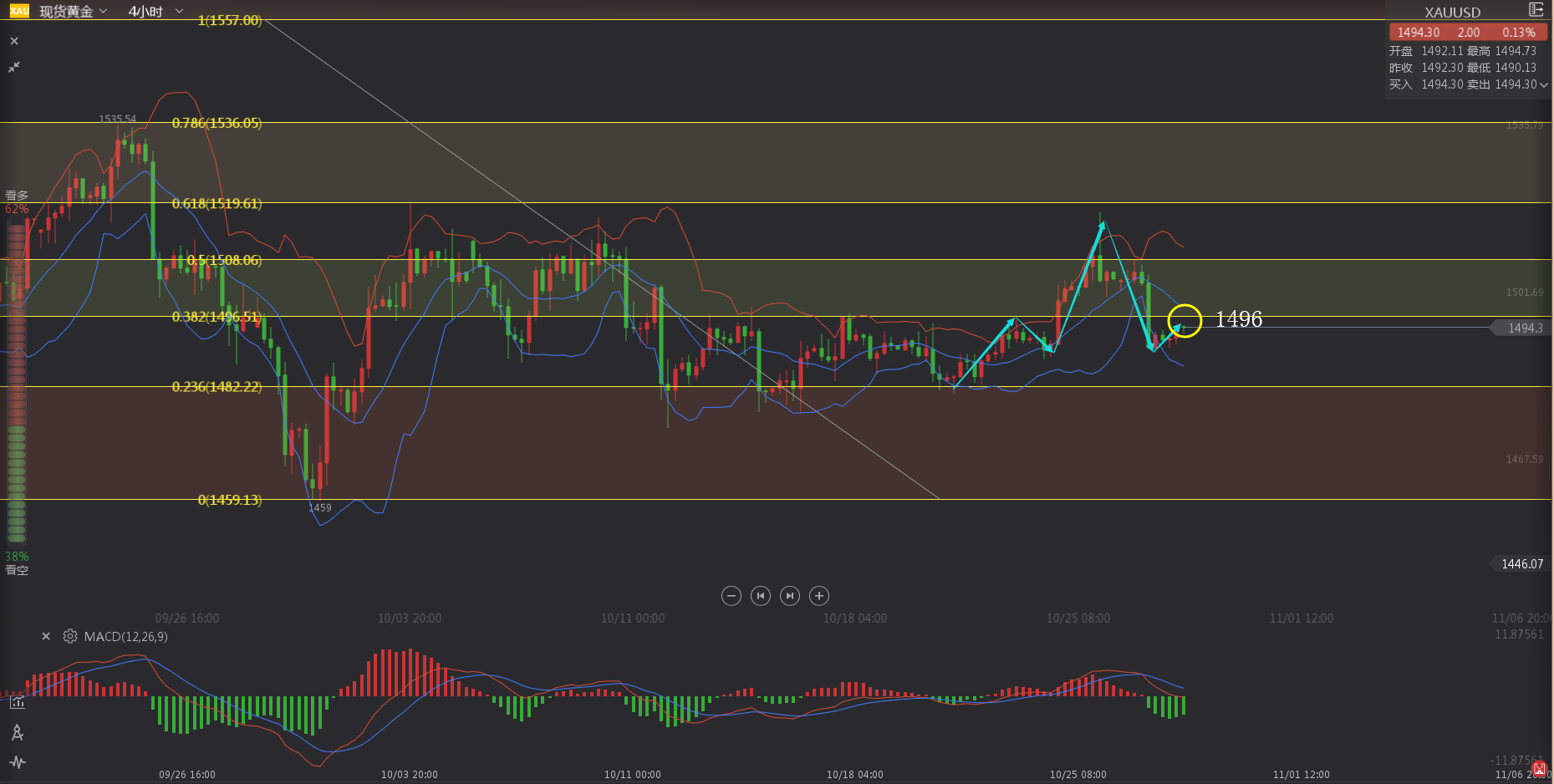The width and height of the screenshot is (1554, 784).
Task: Remove the MACD indicator with its X
Action: [x=46, y=636]
